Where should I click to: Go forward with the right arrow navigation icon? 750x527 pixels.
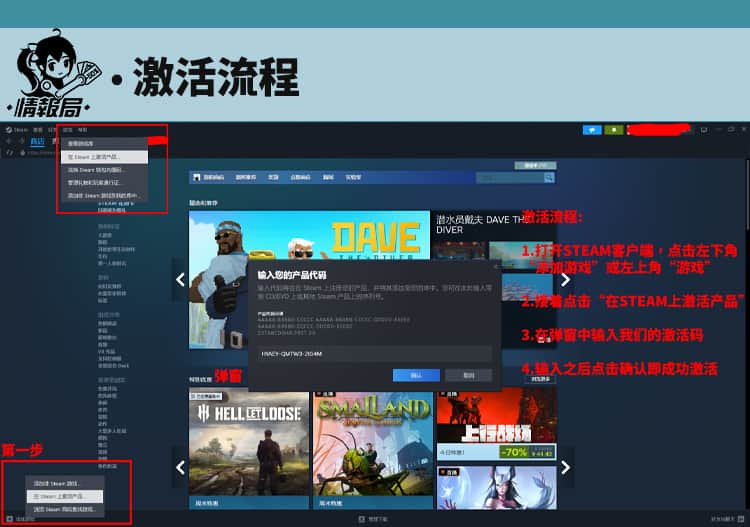[21, 141]
